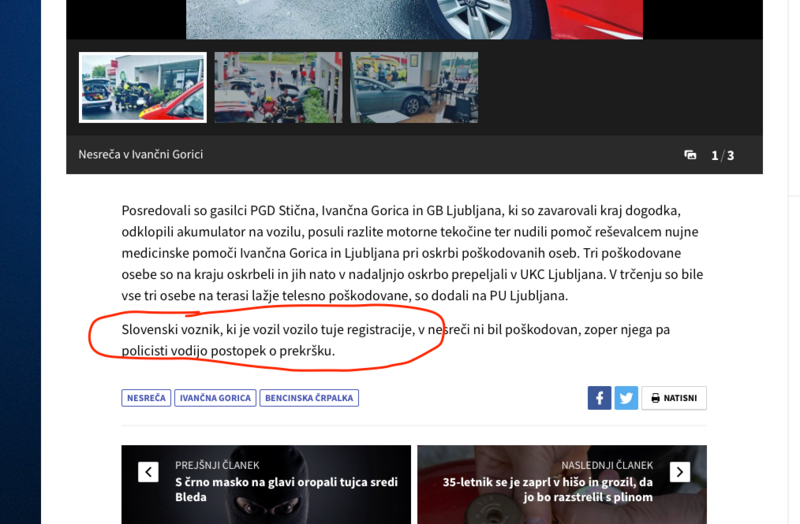Open the 35-letnik next article headline
800x524 pixels.
point(548,489)
